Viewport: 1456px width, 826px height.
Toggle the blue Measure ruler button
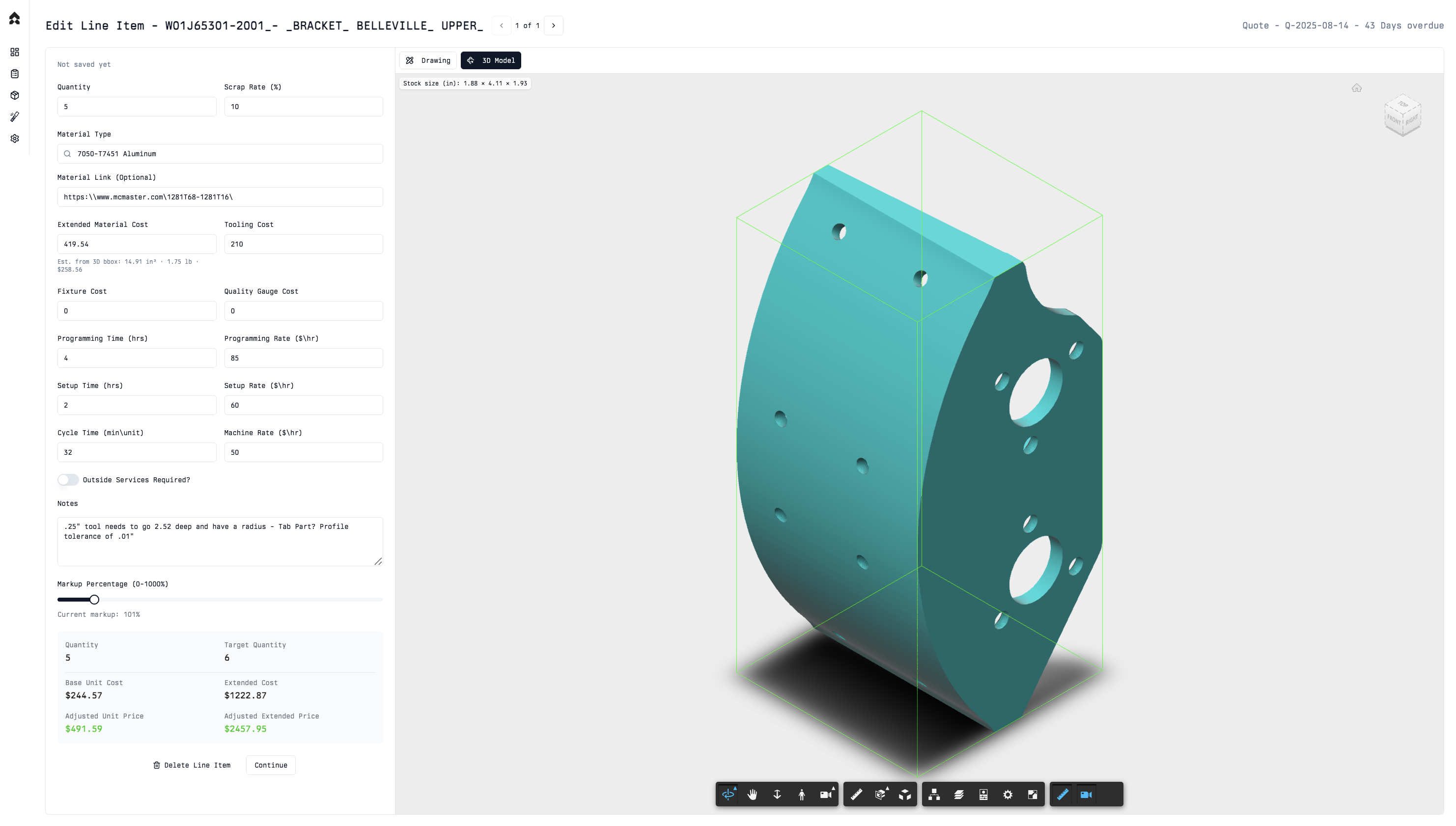(x=1062, y=794)
